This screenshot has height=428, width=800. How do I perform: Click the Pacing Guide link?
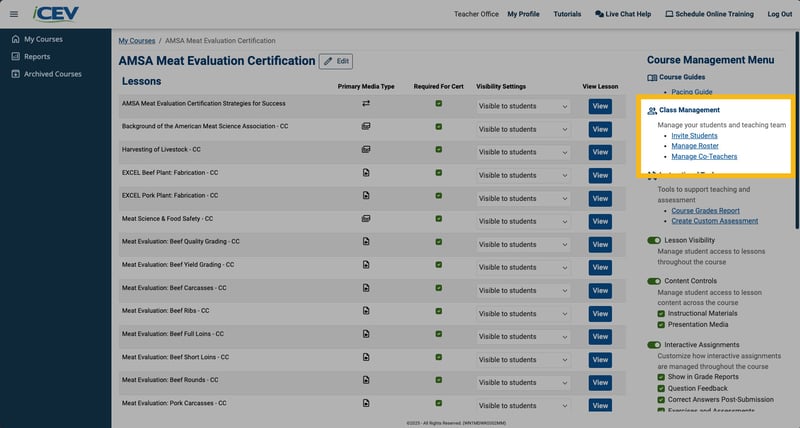(x=691, y=92)
